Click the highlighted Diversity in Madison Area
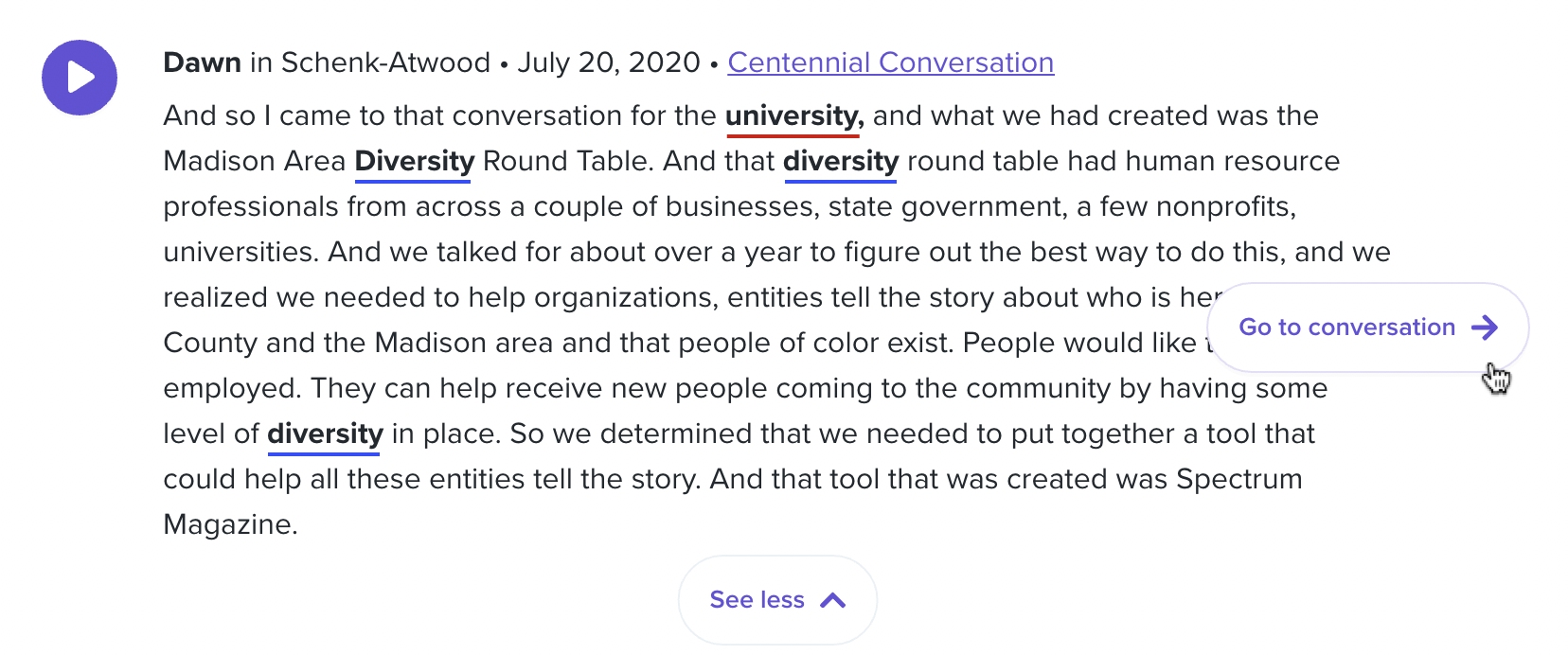The height and width of the screenshot is (655, 1568). [414, 162]
